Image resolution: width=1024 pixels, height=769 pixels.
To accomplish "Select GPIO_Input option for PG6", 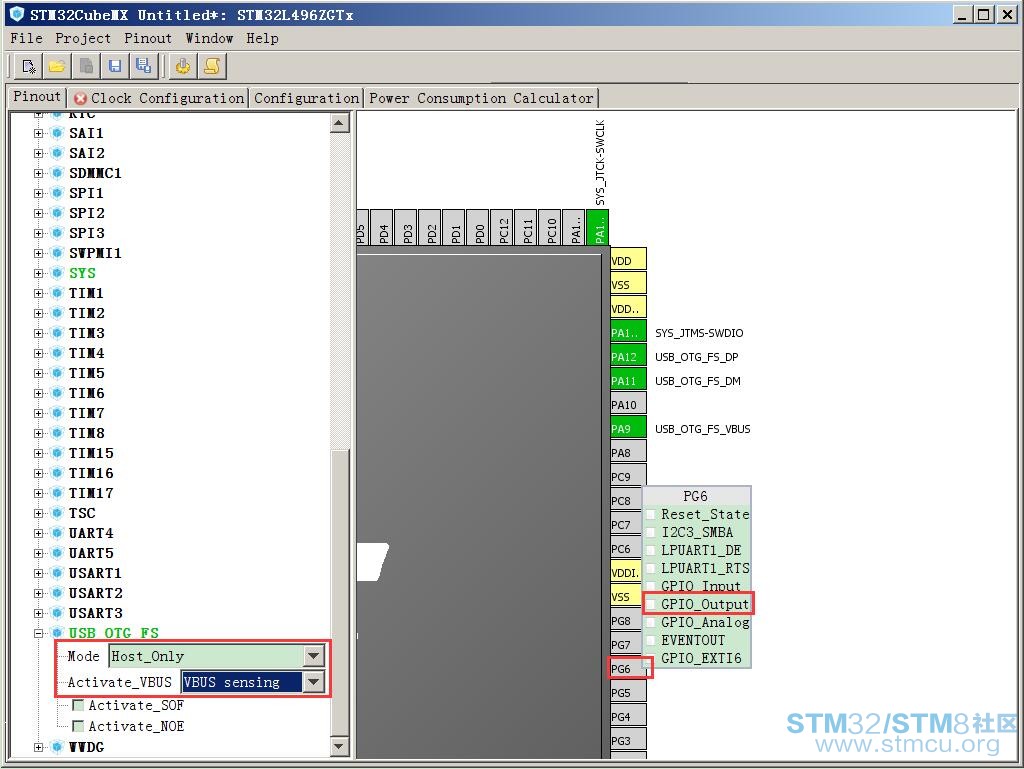I will point(697,586).
